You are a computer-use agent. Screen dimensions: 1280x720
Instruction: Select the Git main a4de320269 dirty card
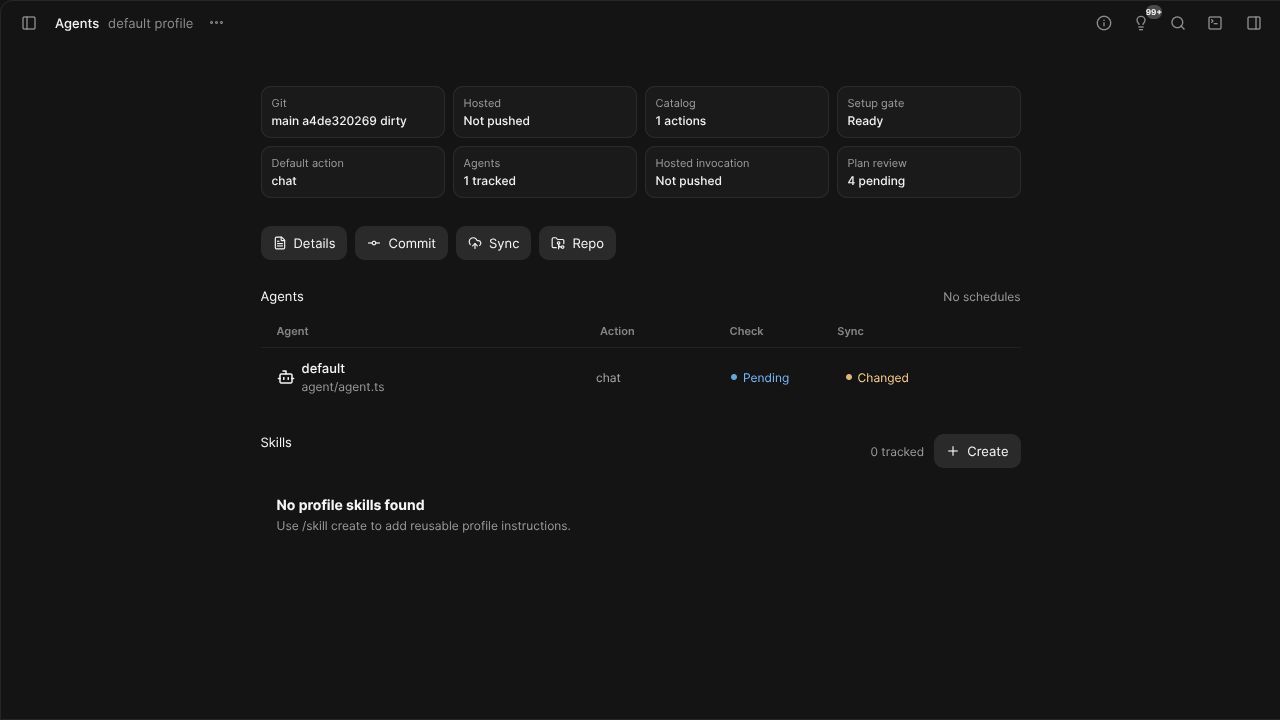353,112
